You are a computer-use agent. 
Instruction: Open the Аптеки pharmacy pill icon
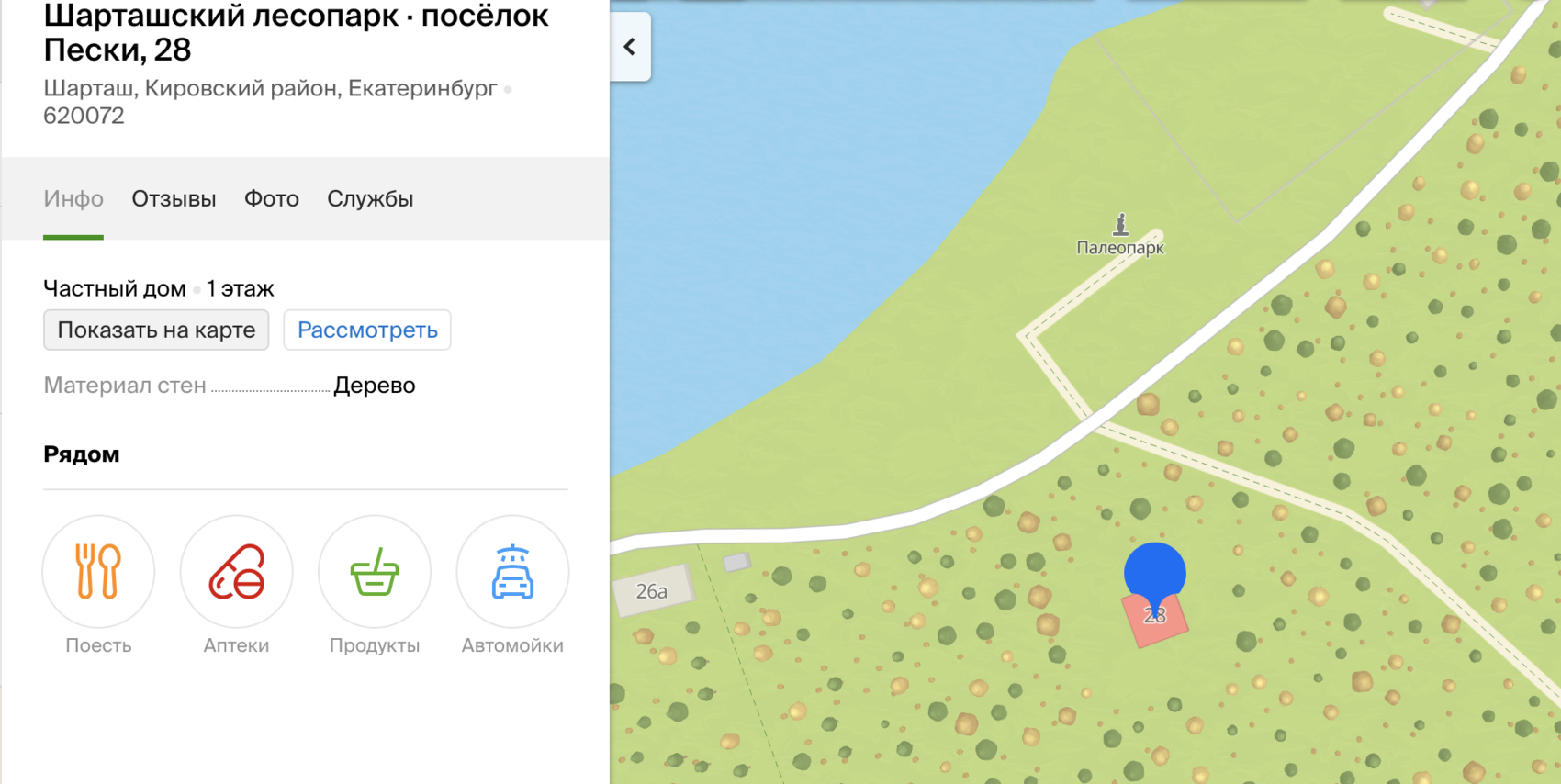pyautogui.click(x=236, y=571)
